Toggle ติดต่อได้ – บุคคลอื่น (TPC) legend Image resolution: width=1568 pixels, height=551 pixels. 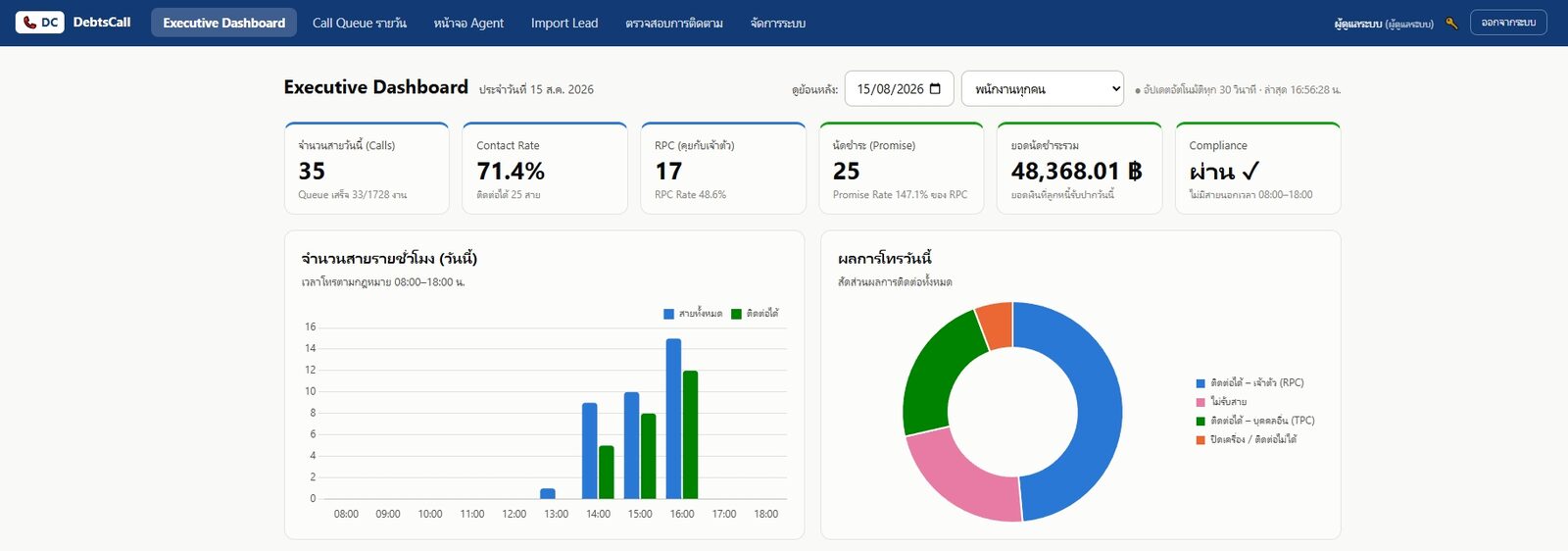(x=1255, y=421)
